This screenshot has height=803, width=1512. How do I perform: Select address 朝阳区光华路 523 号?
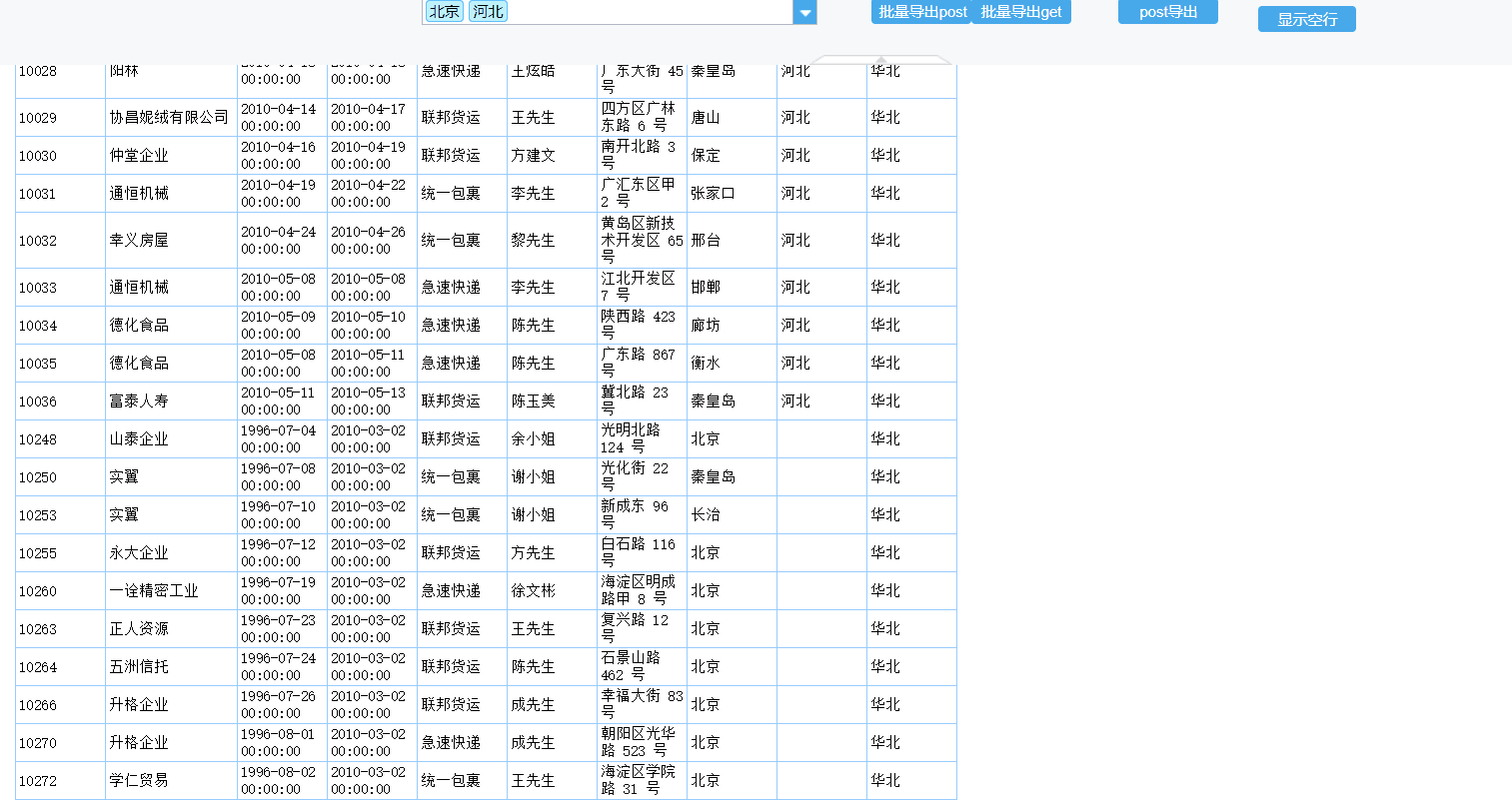(642, 743)
